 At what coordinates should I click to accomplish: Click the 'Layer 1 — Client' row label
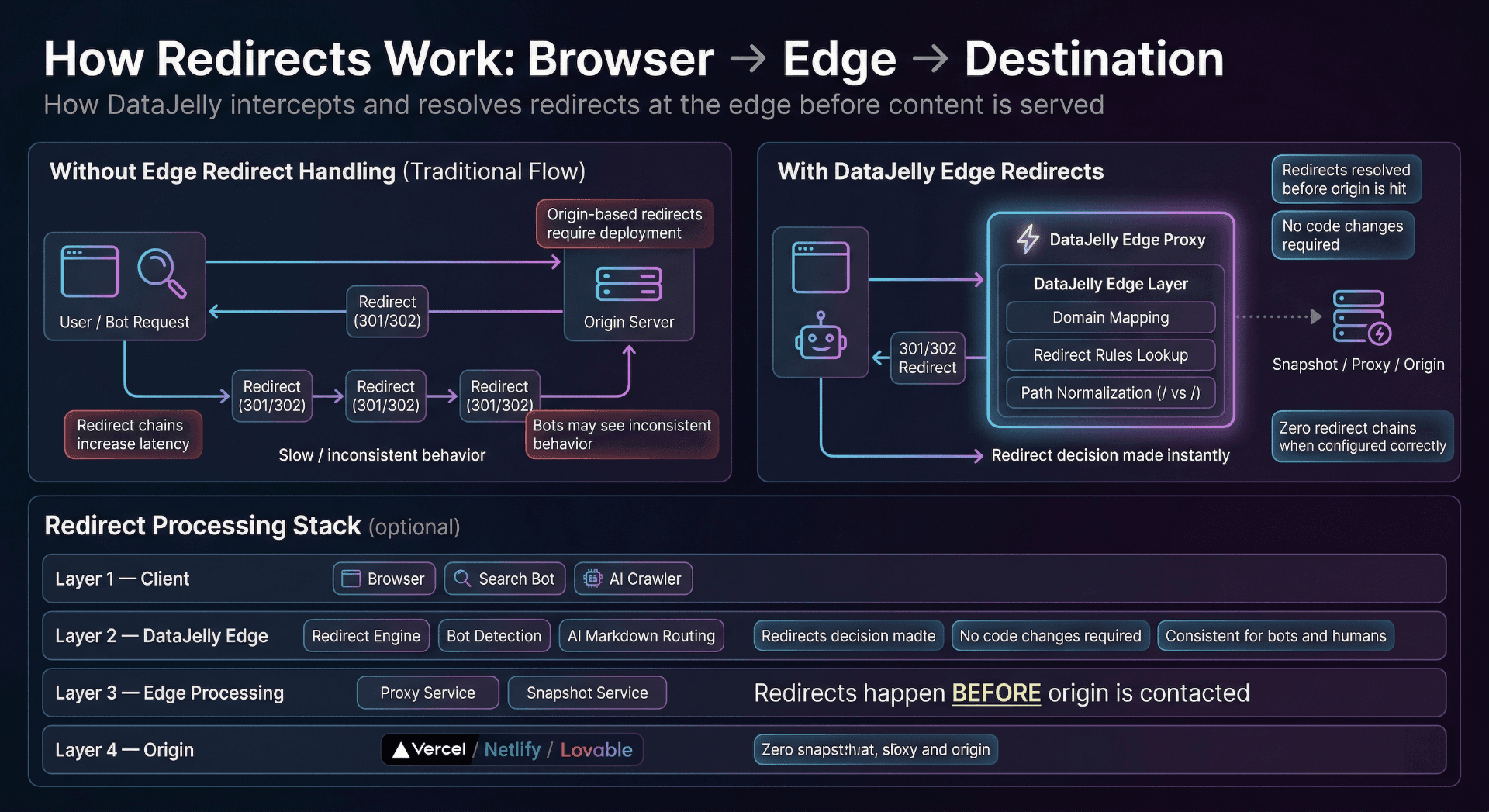tap(122, 579)
